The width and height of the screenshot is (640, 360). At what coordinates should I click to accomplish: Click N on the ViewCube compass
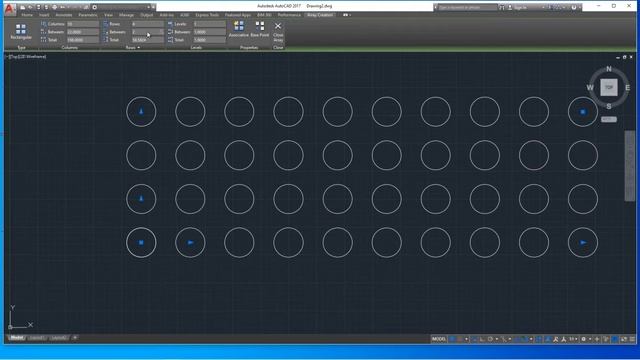pos(609,69)
